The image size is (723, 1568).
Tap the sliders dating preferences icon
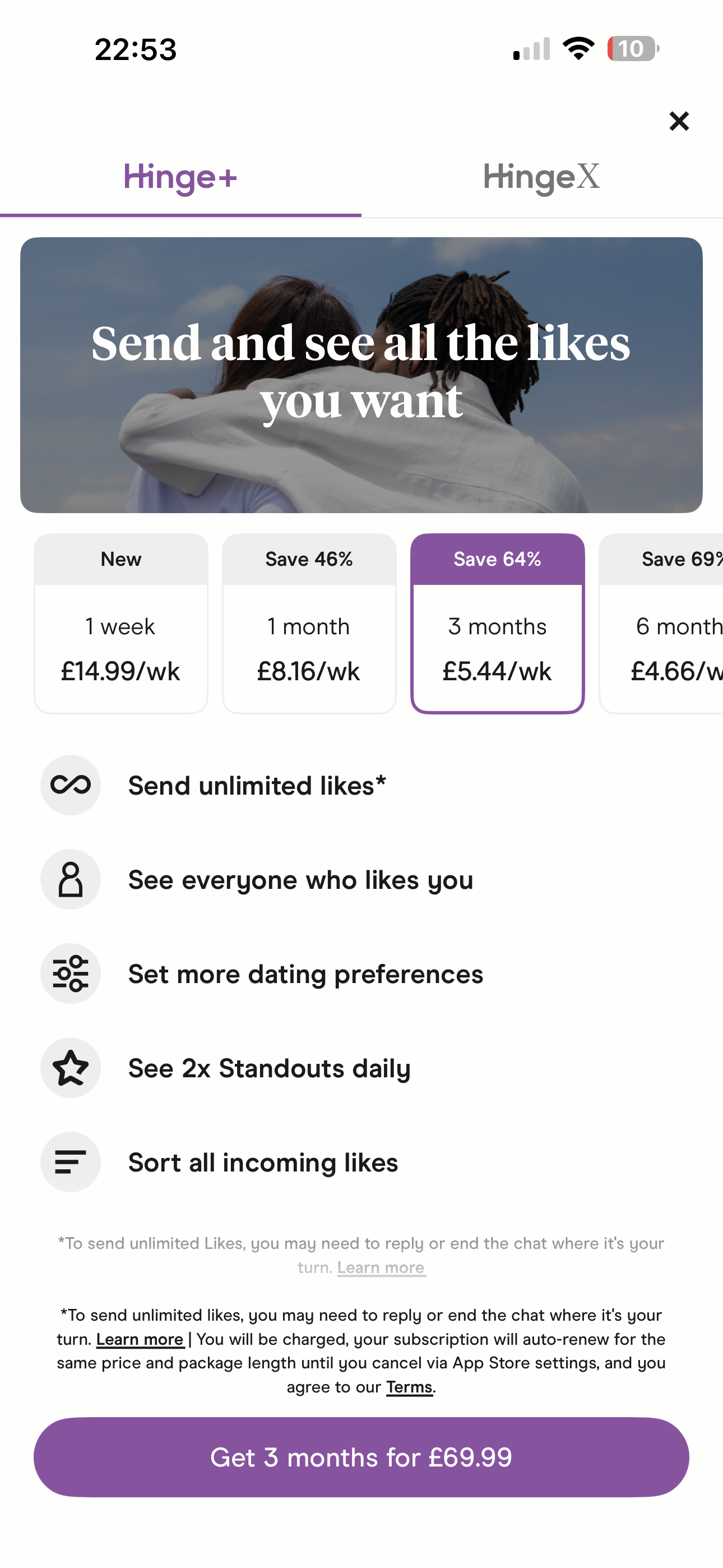point(71,974)
